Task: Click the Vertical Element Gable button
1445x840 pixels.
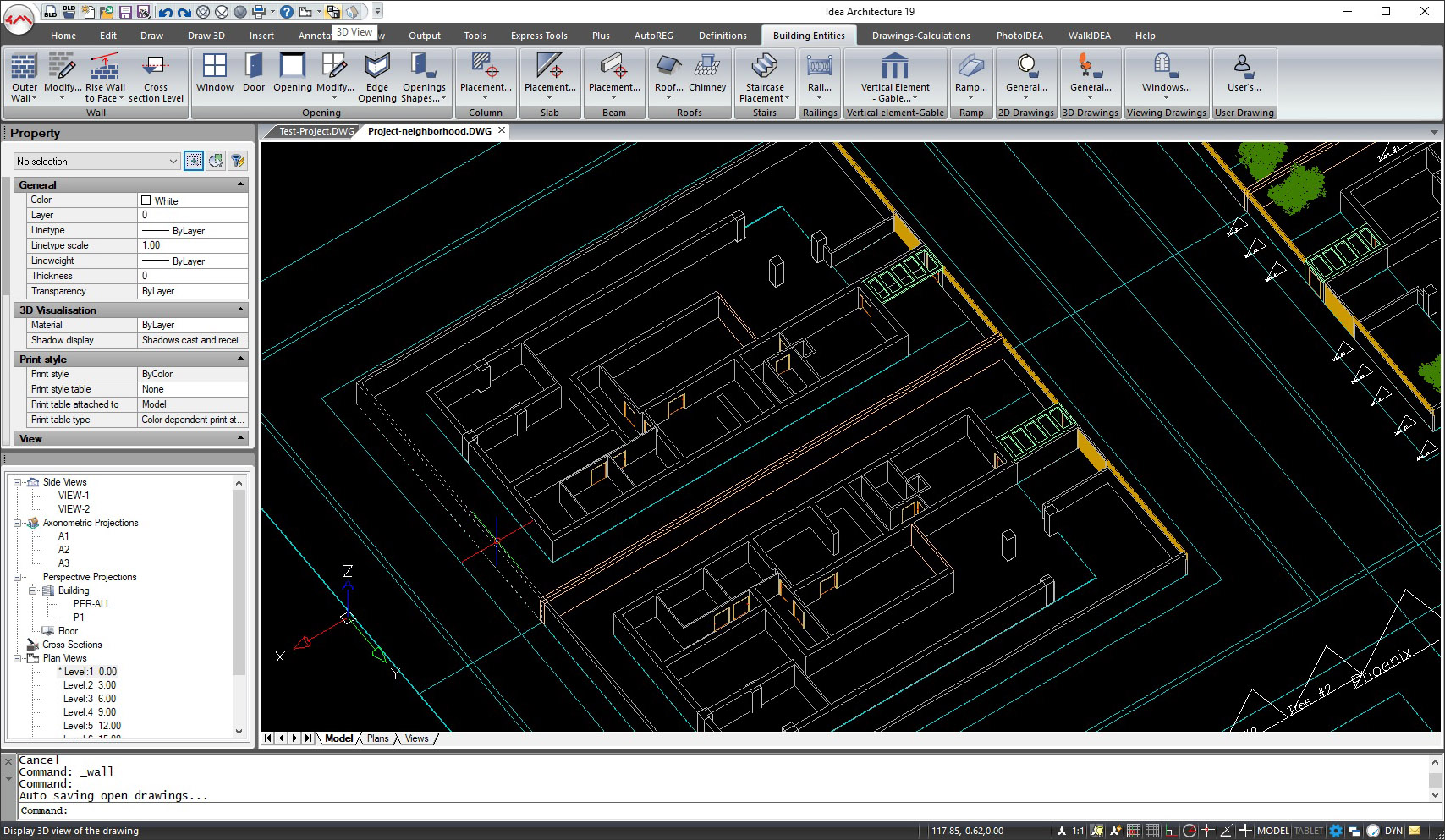Action: pos(895,78)
